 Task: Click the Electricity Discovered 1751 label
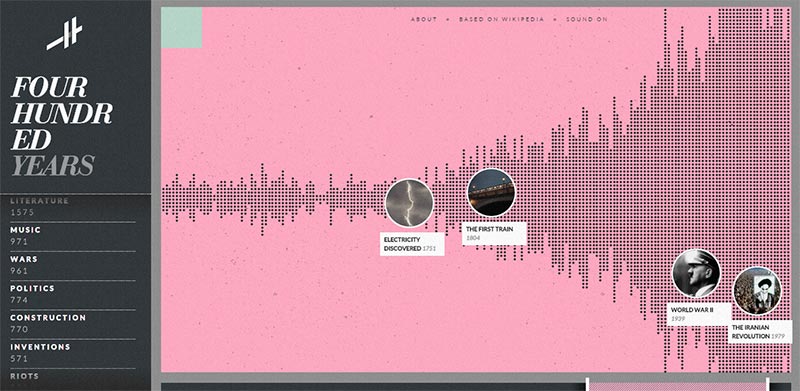(412, 244)
